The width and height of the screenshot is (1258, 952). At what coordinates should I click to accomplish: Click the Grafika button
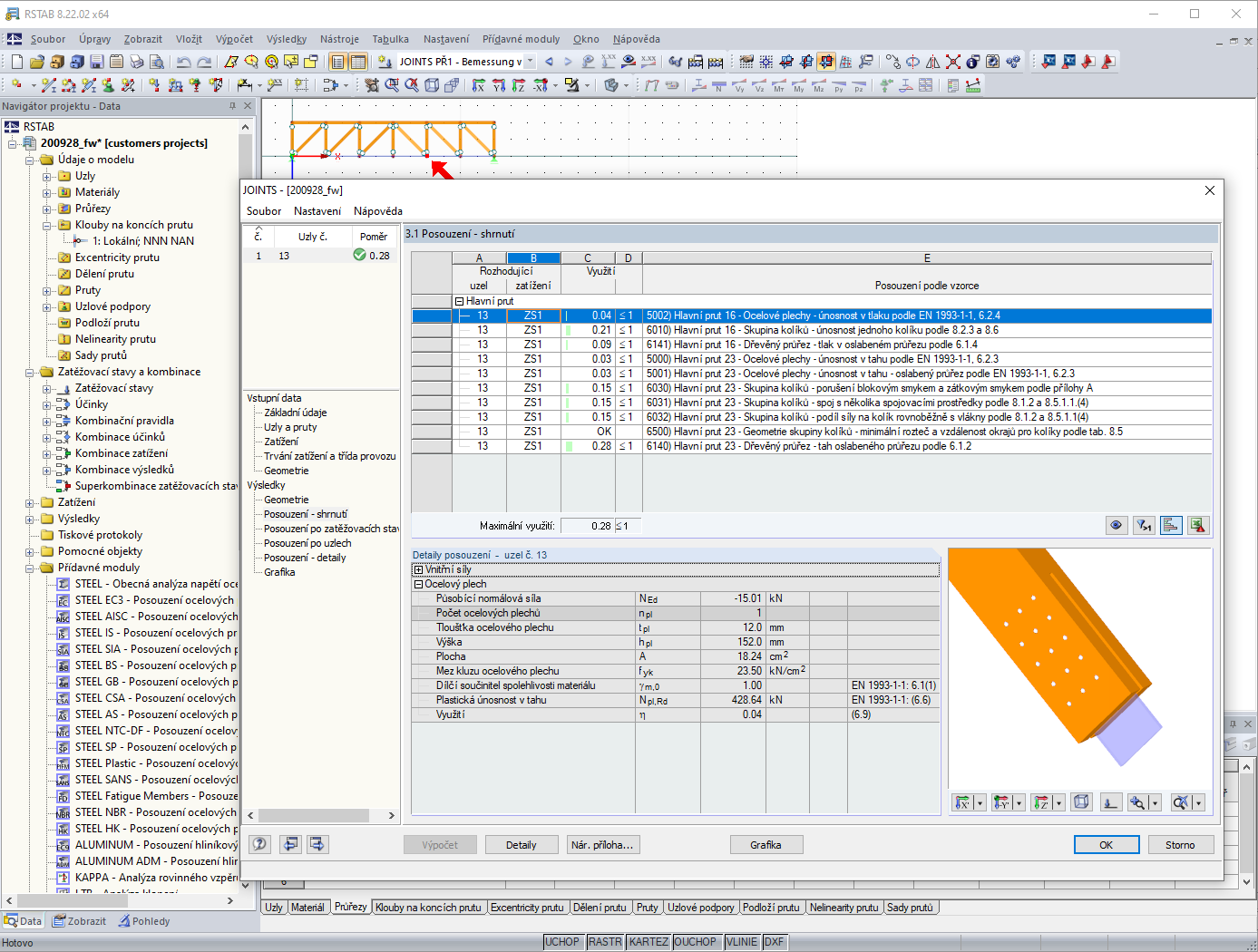[x=766, y=845]
